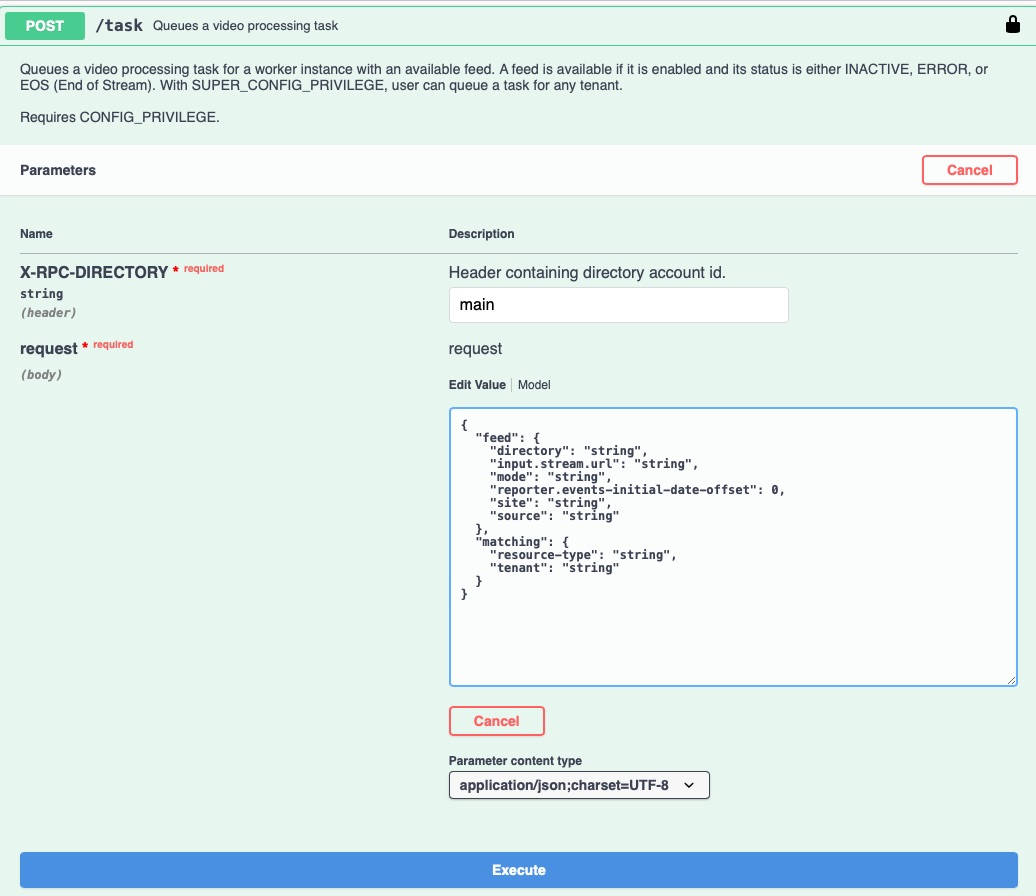
Task: Click the 'Parameters' section heading
Action: point(58,171)
